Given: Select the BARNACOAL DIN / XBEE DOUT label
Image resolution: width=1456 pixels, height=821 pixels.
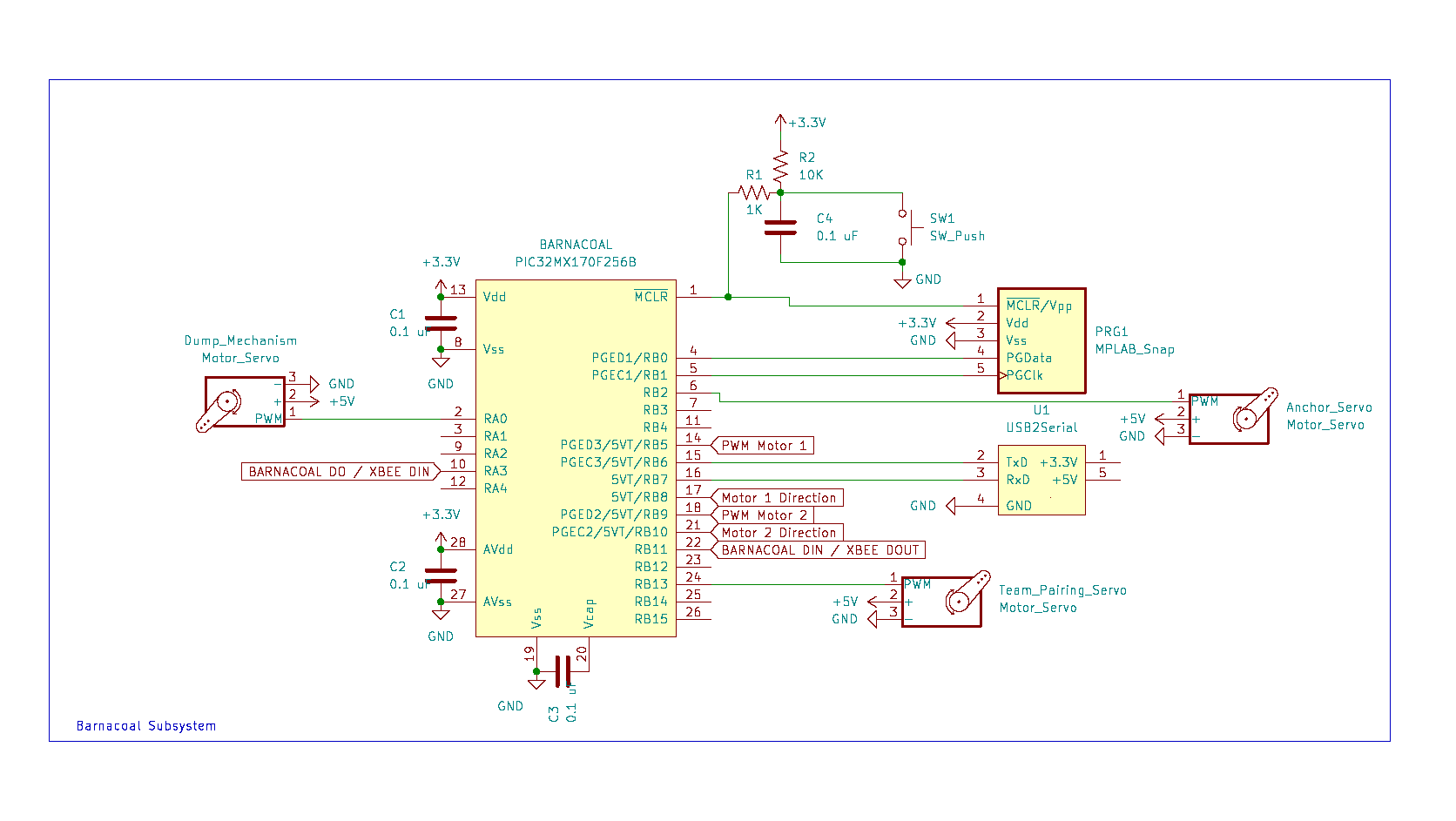Looking at the screenshot, I should coord(819,549).
